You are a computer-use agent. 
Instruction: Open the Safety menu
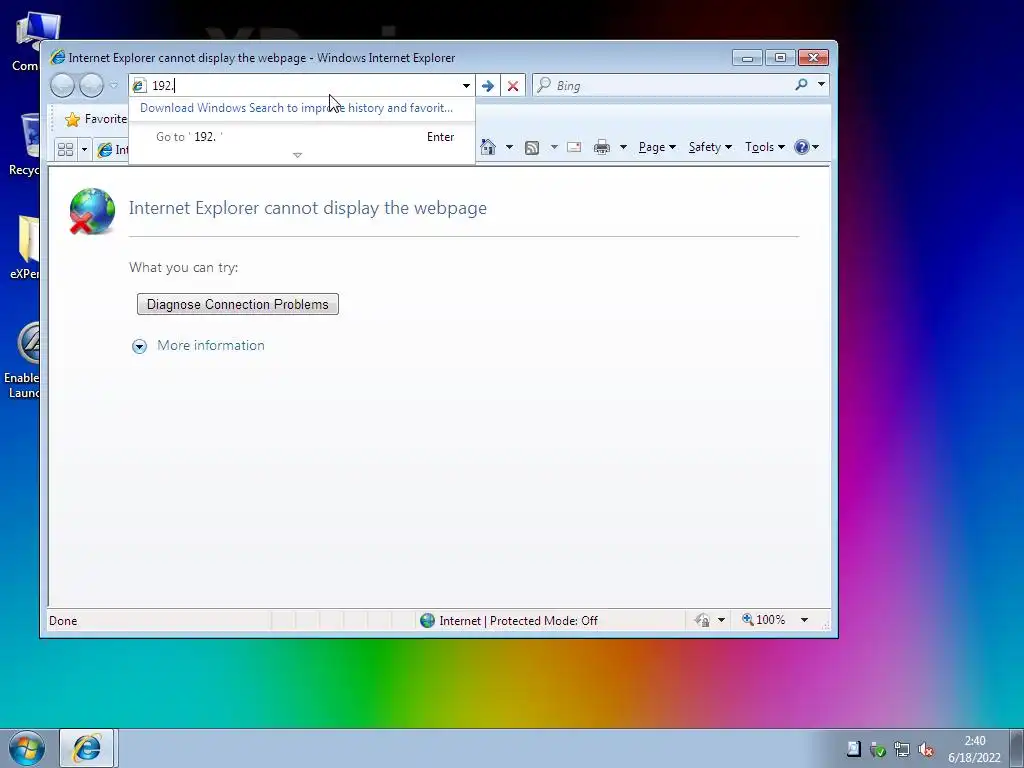pyautogui.click(x=710, y=147)
